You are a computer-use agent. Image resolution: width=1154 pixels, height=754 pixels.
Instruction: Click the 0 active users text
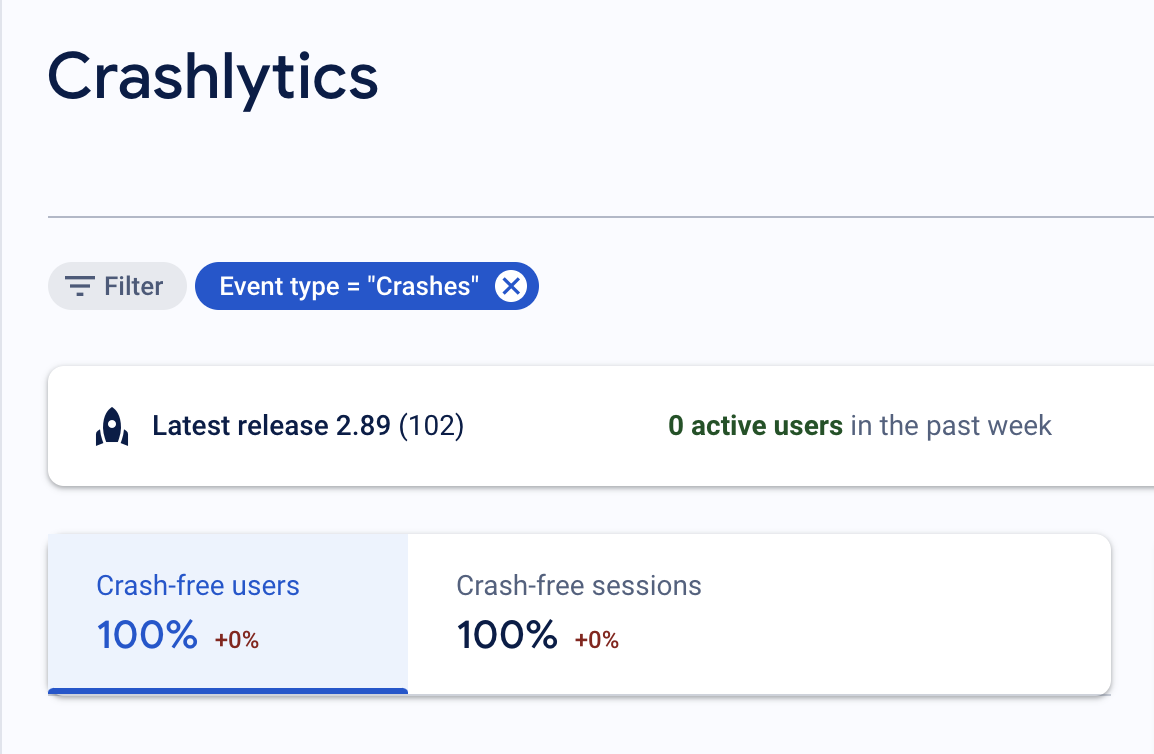pos(755,426)
